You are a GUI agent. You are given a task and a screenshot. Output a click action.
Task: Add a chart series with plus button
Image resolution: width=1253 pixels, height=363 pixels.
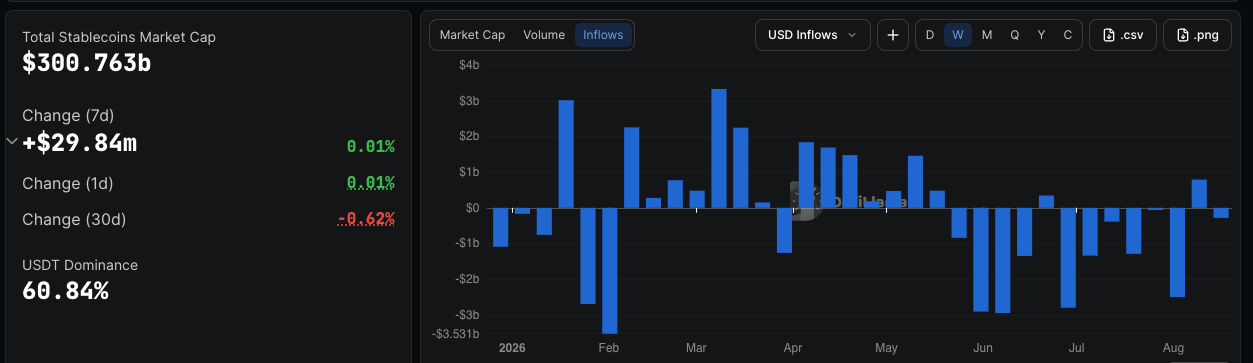click(892, 35)
